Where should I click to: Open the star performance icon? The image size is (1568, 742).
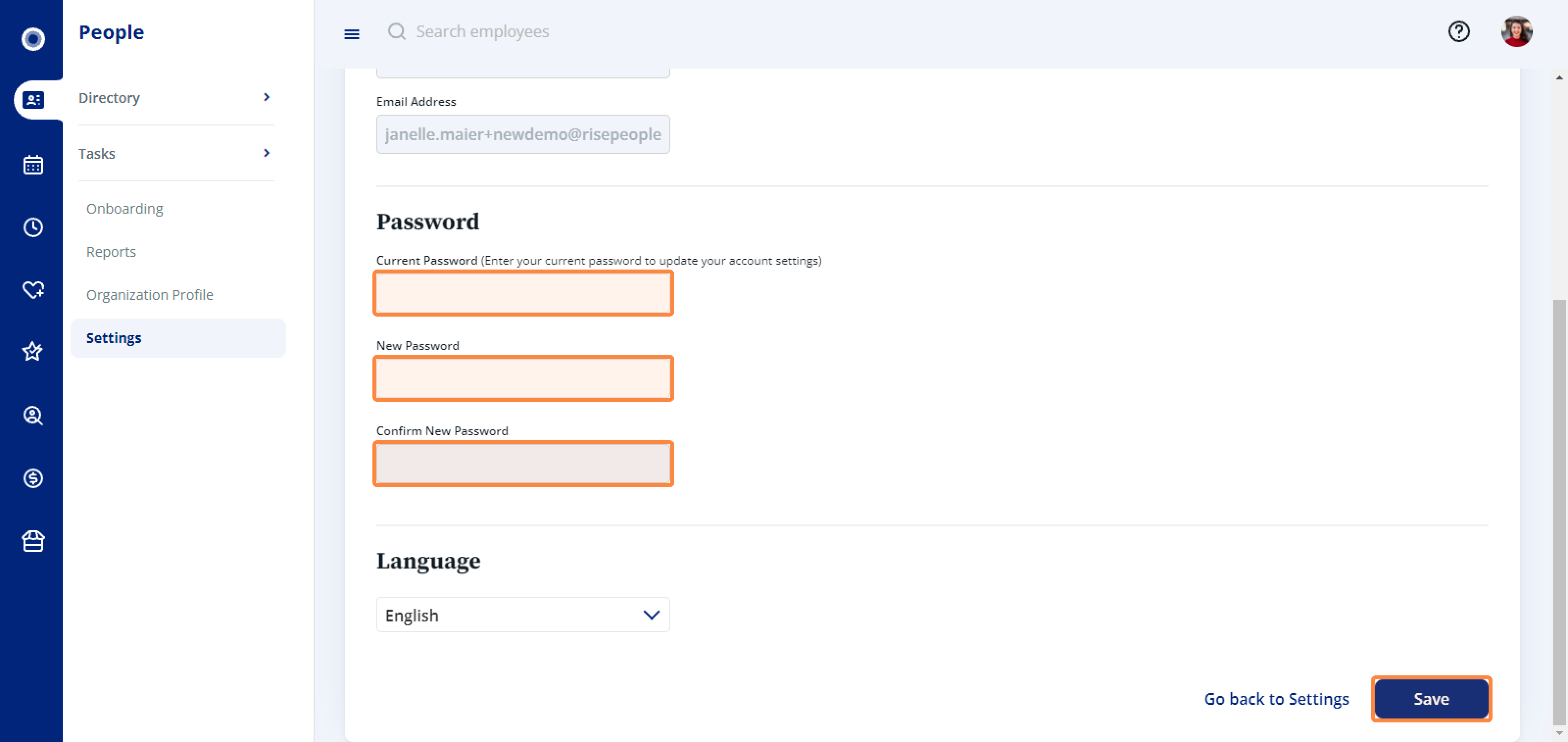point(33,351)
